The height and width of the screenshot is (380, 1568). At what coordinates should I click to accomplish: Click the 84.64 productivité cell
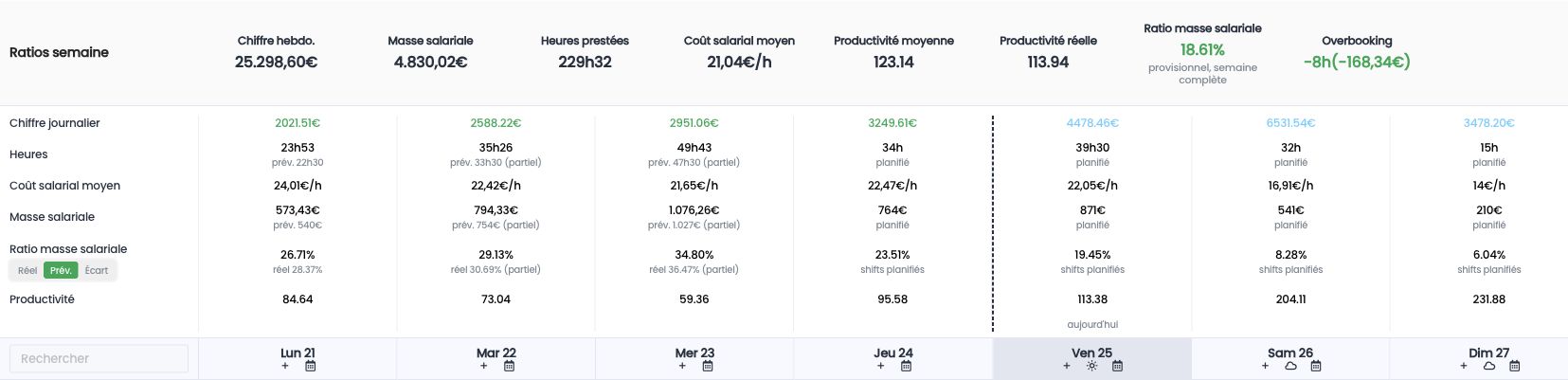[297, 299]
